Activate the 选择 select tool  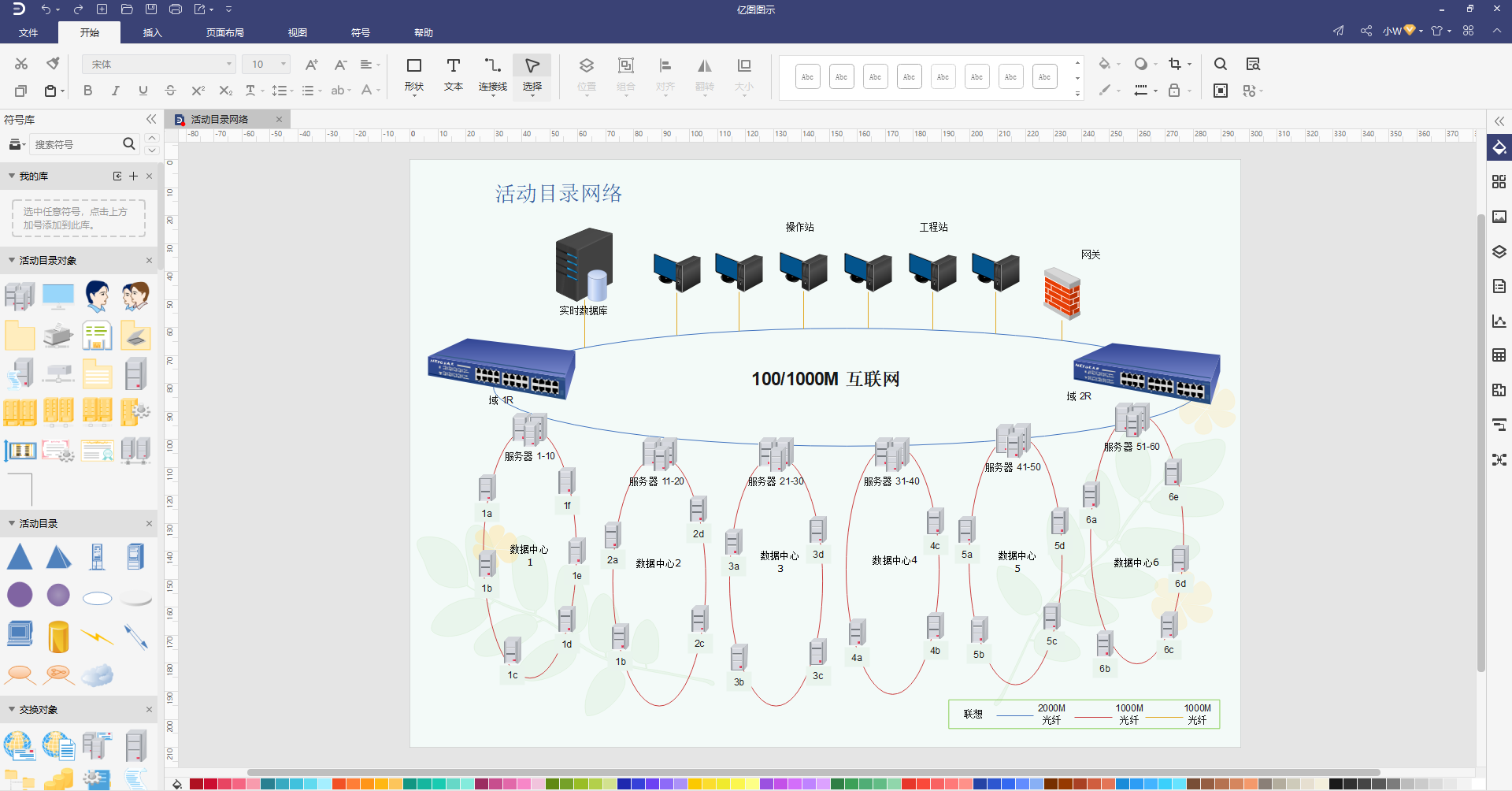pos(532,76)
